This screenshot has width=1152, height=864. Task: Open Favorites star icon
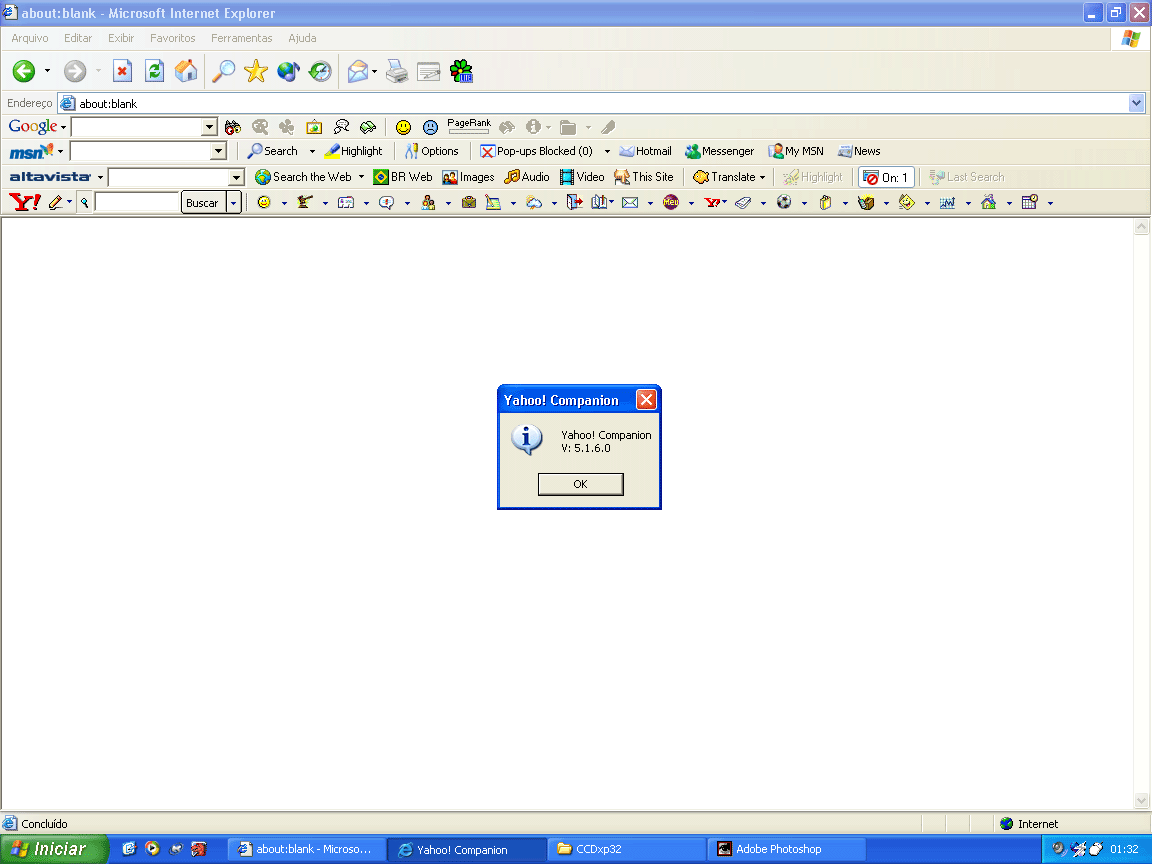256,71
